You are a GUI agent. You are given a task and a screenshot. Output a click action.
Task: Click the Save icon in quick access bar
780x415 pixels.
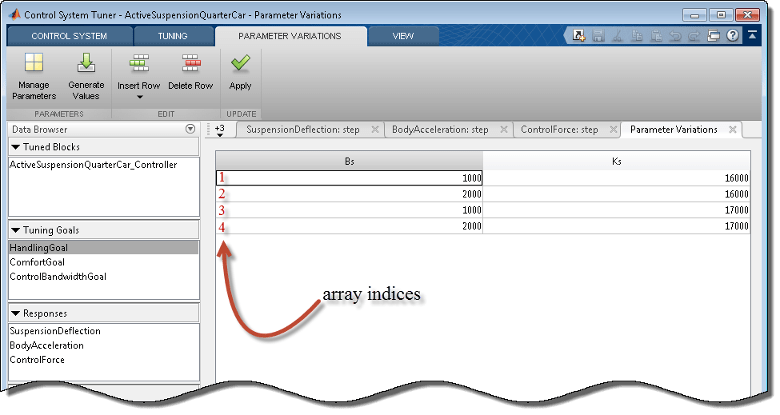click(x=598, y=35)
